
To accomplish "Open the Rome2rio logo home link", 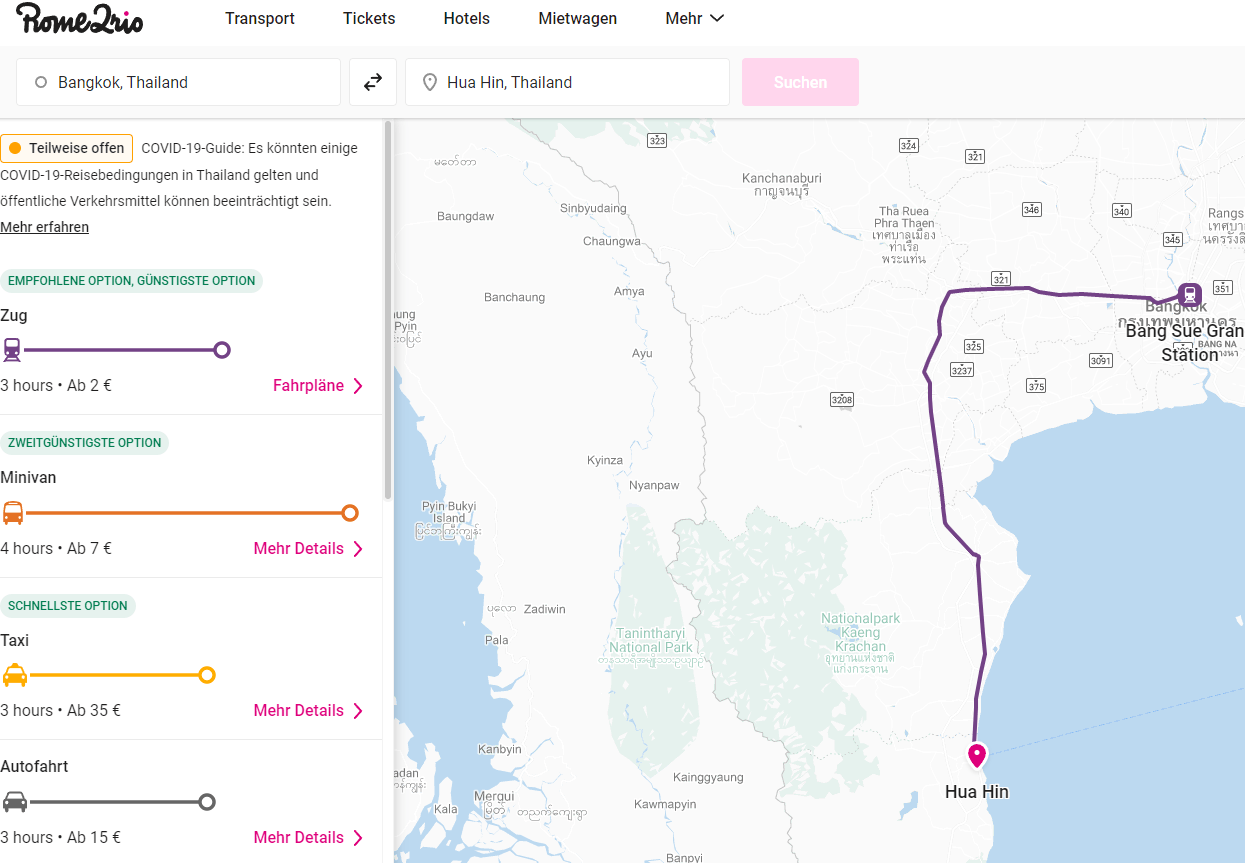I will 79,18.
